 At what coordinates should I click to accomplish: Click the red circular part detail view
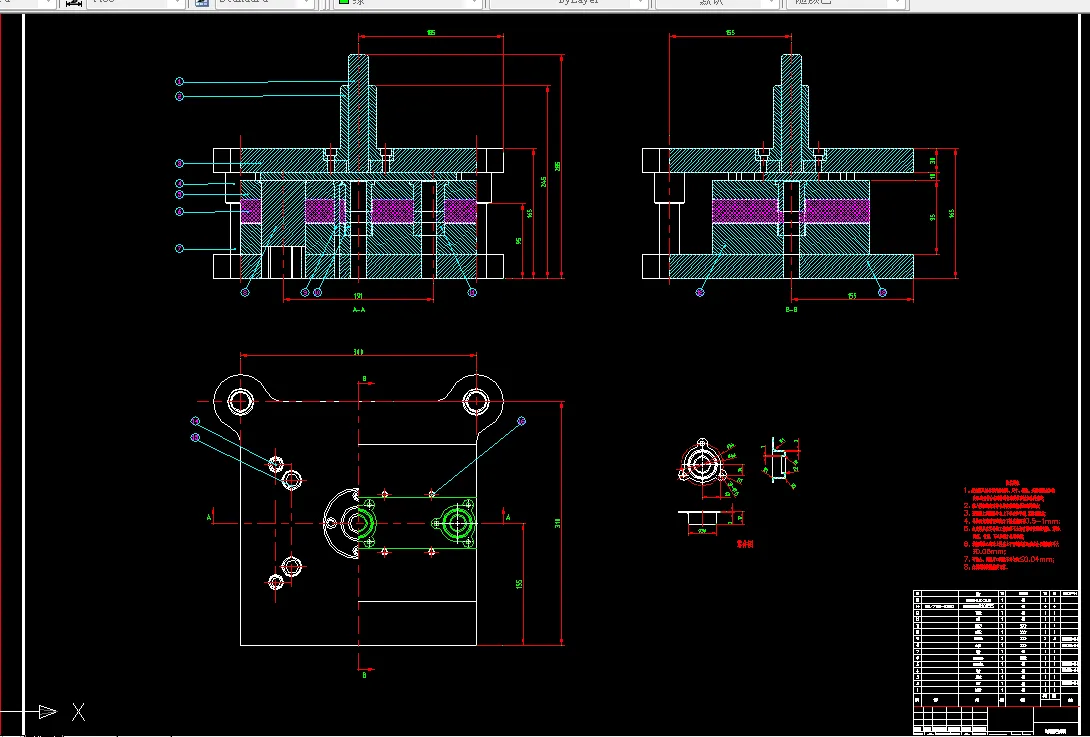coord(702,463)
